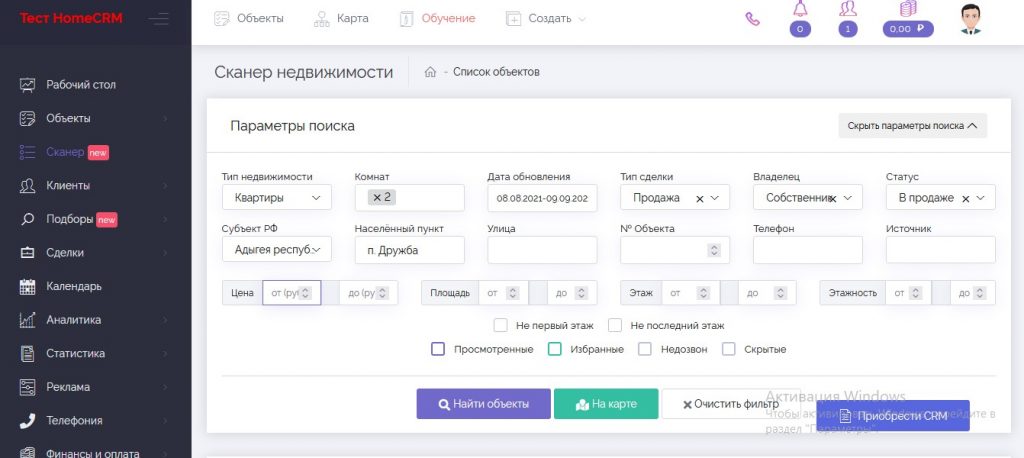1024x458 pixels.
Task: Open the Calendar sidebar item
Action: [74, 286]
